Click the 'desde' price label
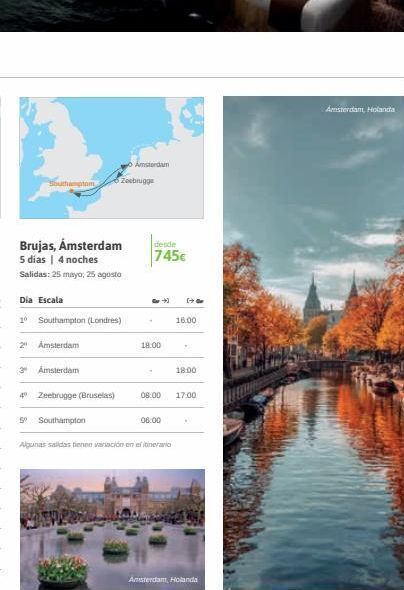The width and height of the screenshot is (404, 590). [165, 244]
